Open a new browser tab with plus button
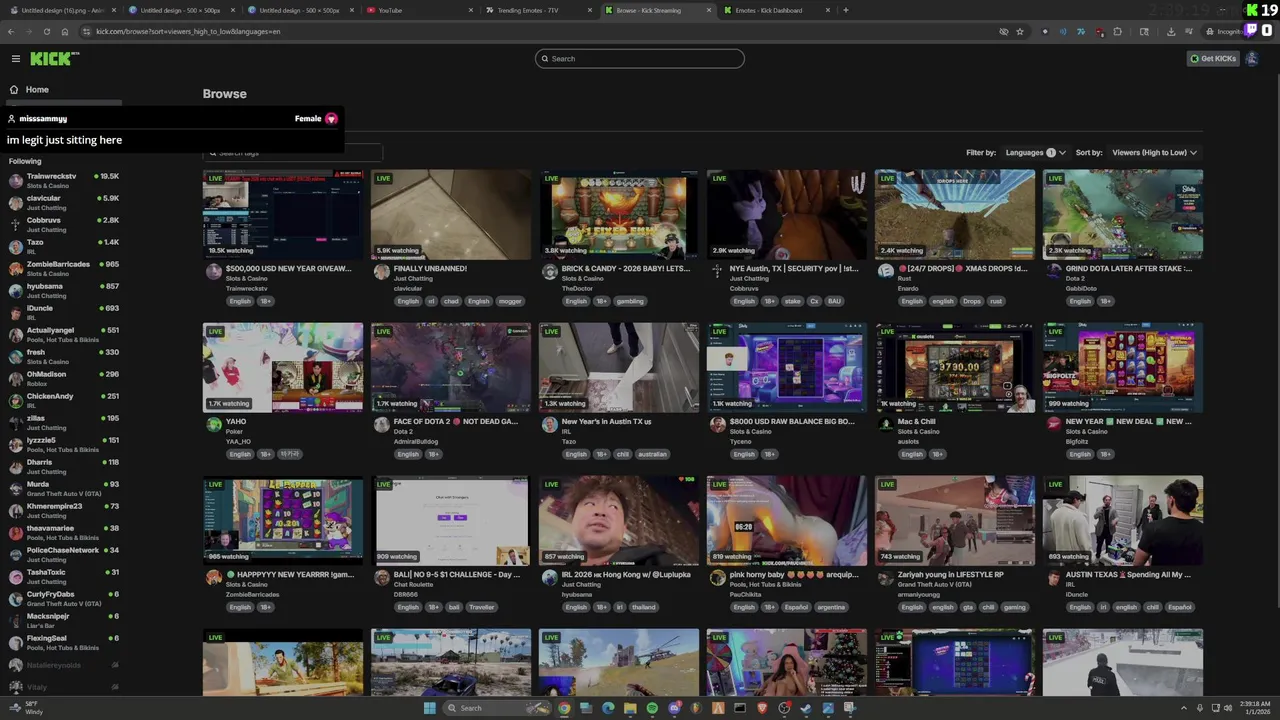 click(846, 10)
